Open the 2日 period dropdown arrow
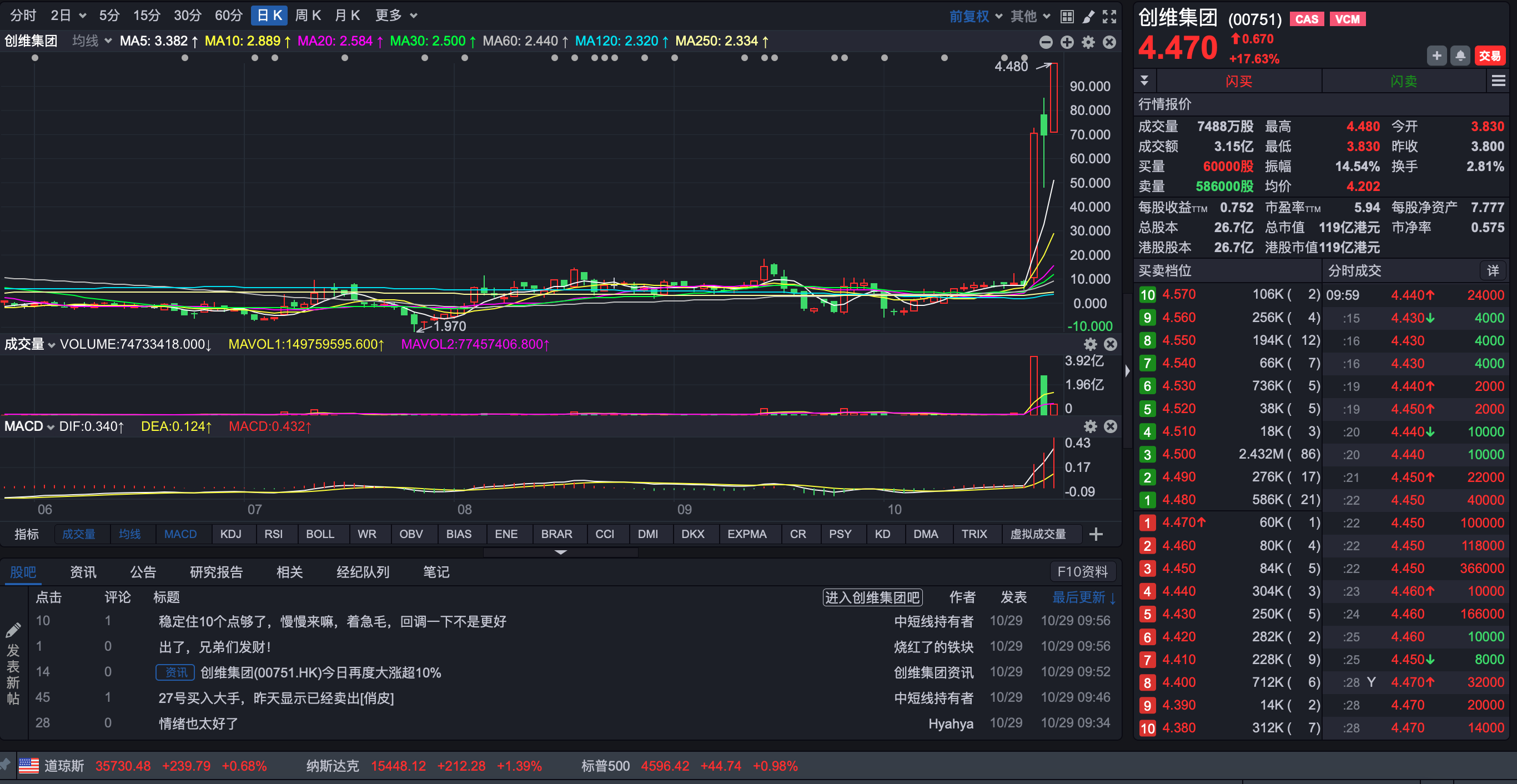Image resolution: width=1517 pixels, height=784 pixels. [x=82, y=16]
